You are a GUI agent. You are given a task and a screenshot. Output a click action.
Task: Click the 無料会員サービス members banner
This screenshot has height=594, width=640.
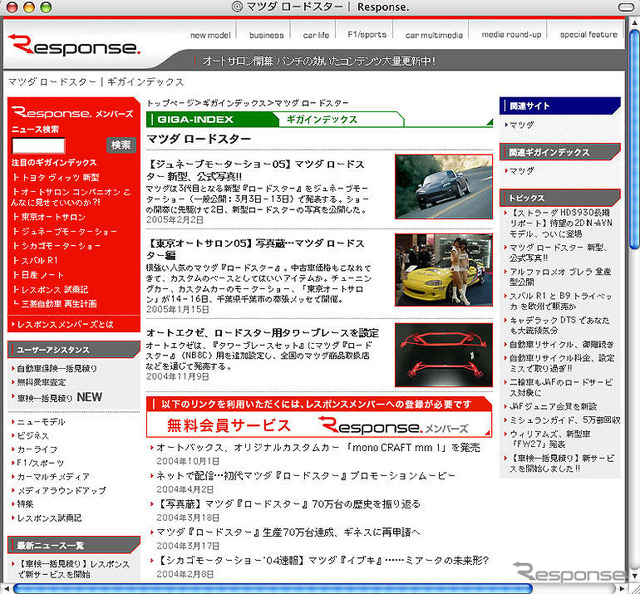click(319, 416)
